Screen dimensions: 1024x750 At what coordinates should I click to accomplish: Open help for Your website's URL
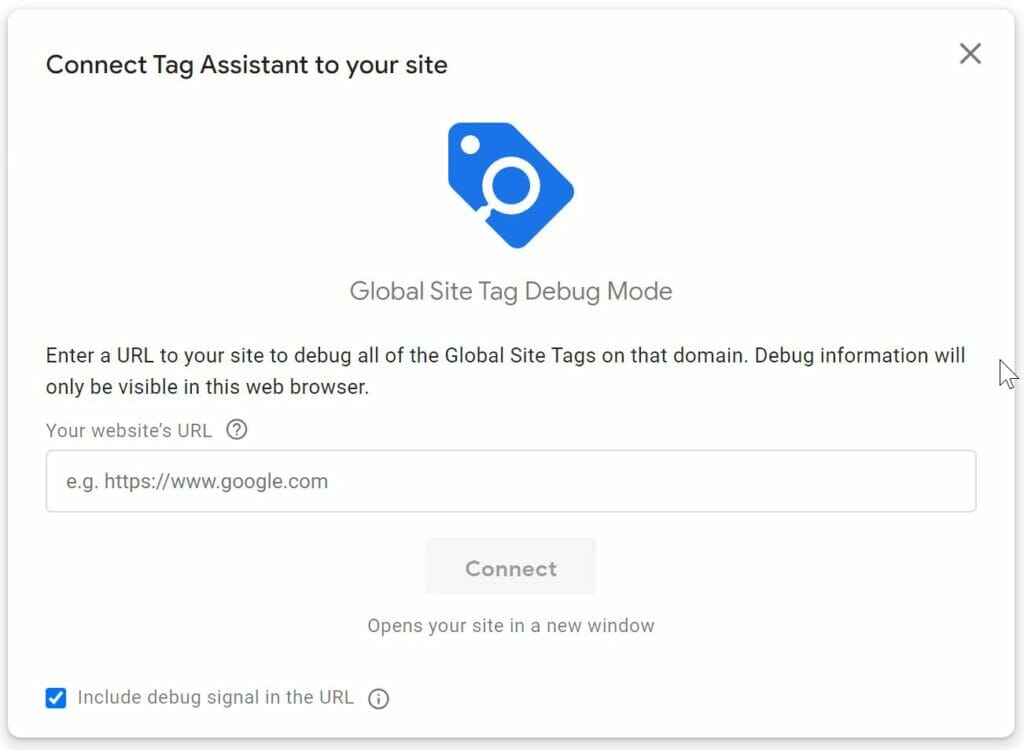point(236,430)
